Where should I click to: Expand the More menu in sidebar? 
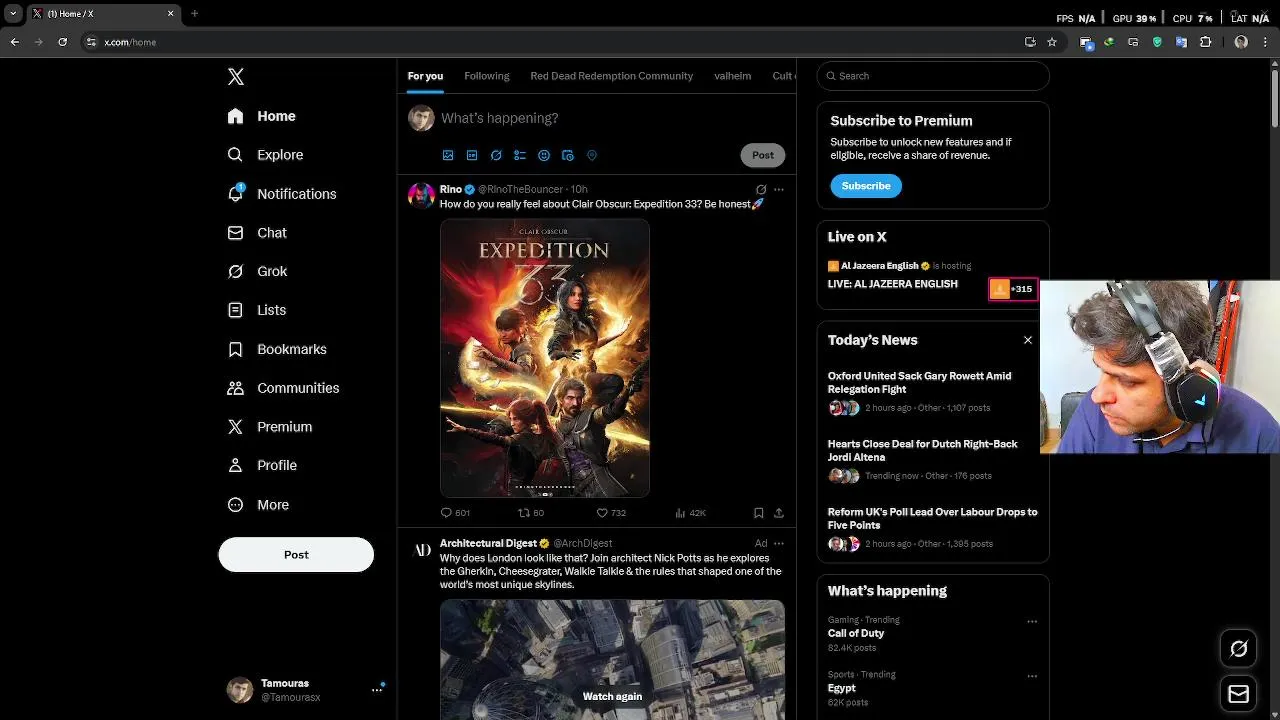[x=258, y=505]
